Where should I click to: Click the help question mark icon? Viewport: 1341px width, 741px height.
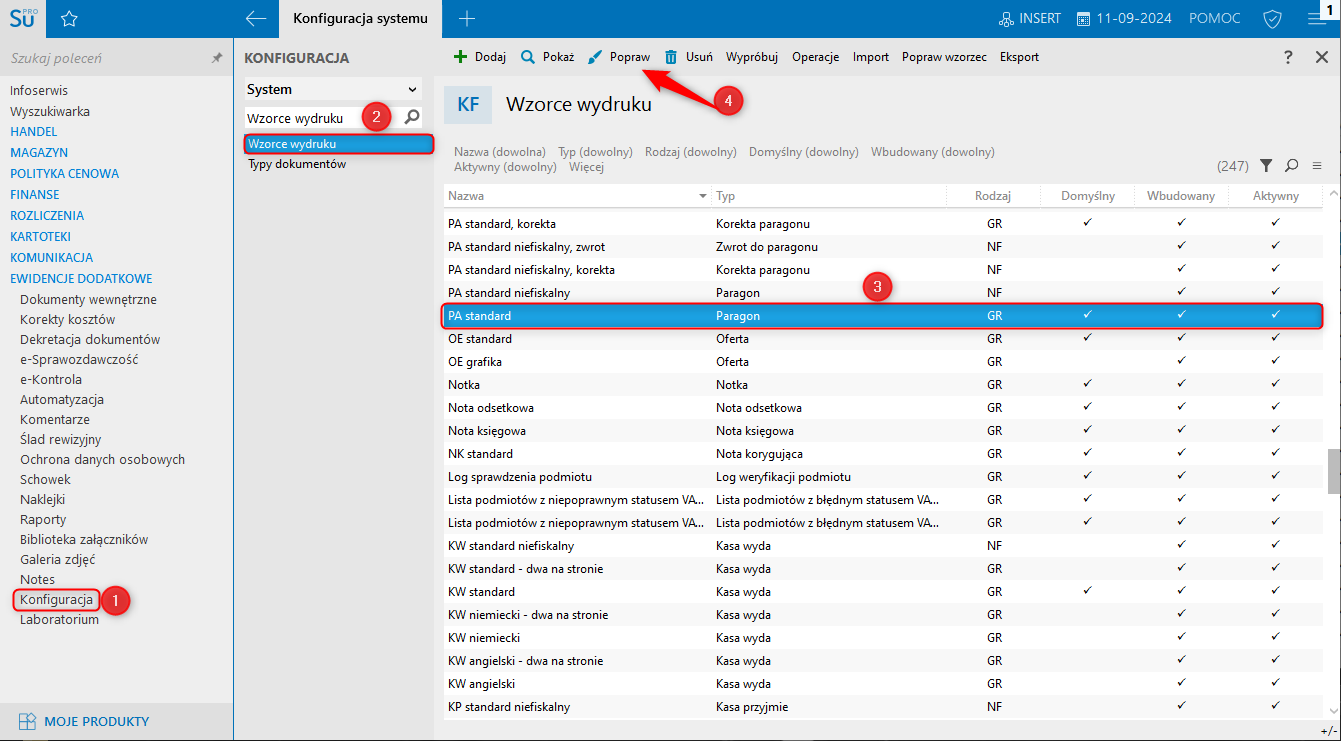pos(1289,57)
